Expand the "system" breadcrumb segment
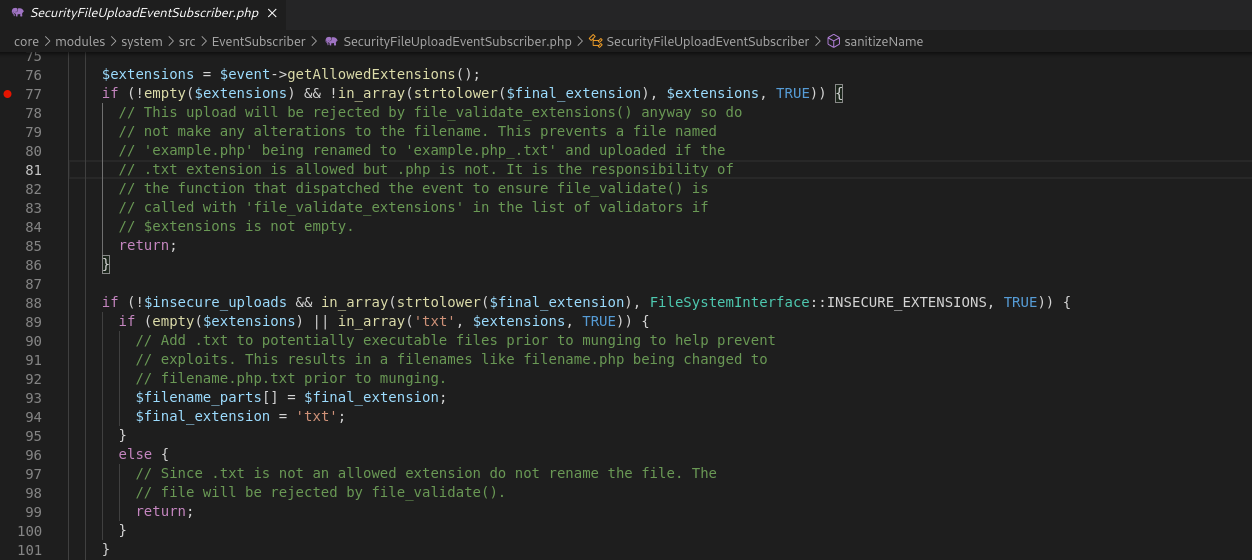1252x560 pixels. (x=141, y=42)
